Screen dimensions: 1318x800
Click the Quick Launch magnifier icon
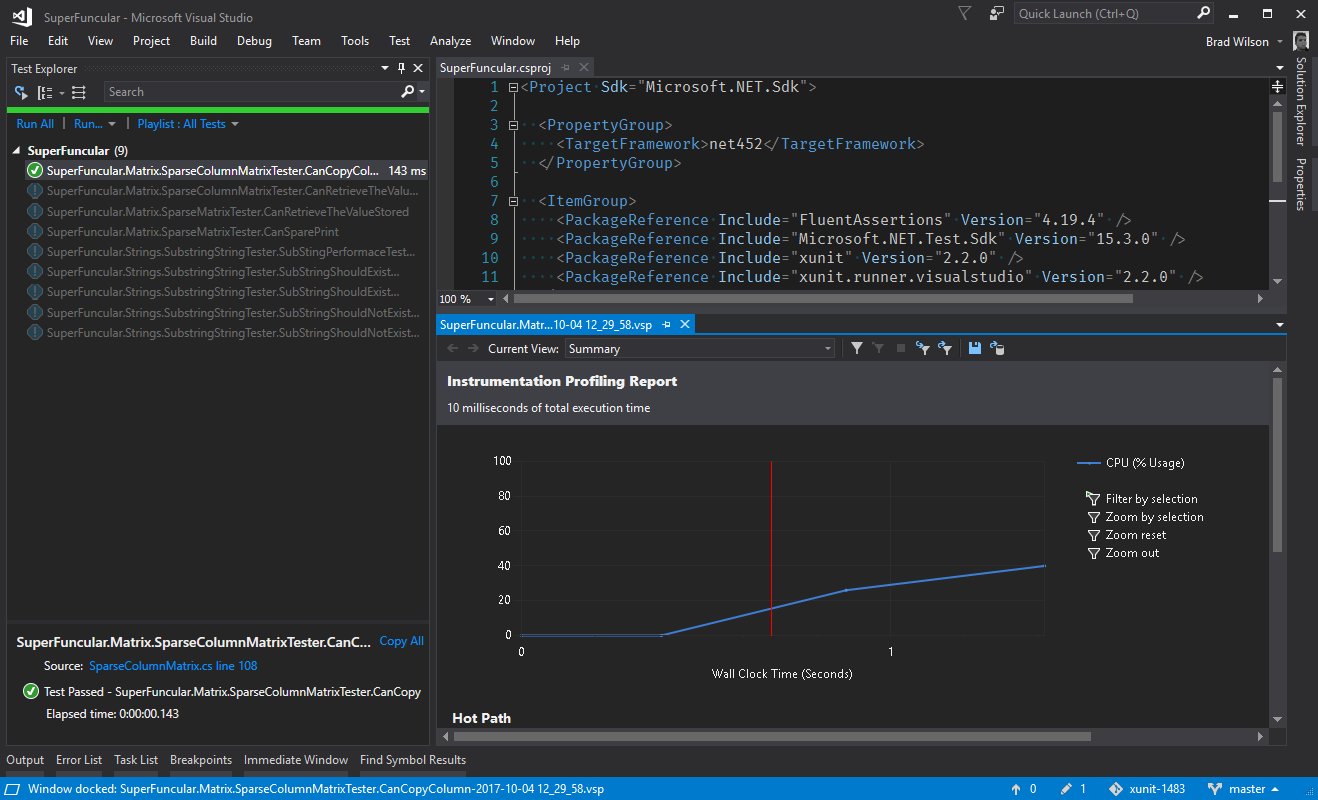[x=1204, y=13]
